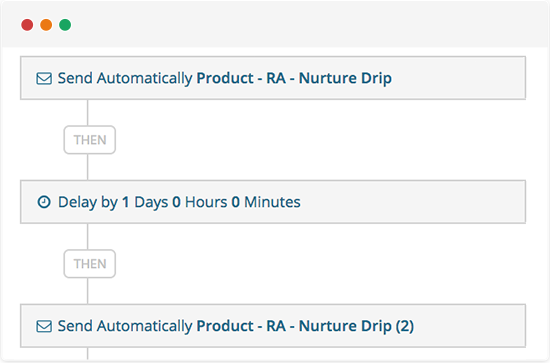Select the first Send Automatically step box
The height and width of the screenshot is (363, 550).
pos(273,78)
